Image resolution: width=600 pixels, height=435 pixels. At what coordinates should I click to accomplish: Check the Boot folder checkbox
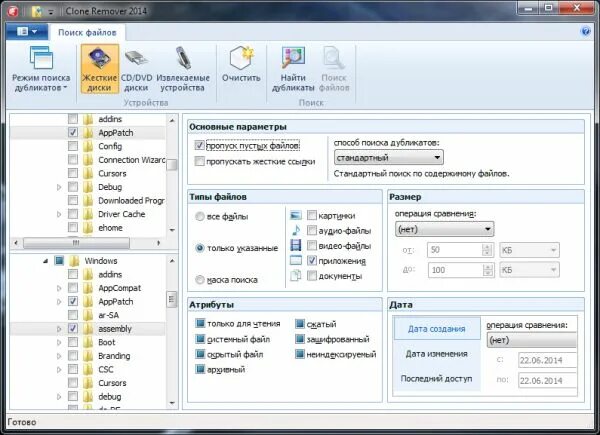click(x=73, y=342)
